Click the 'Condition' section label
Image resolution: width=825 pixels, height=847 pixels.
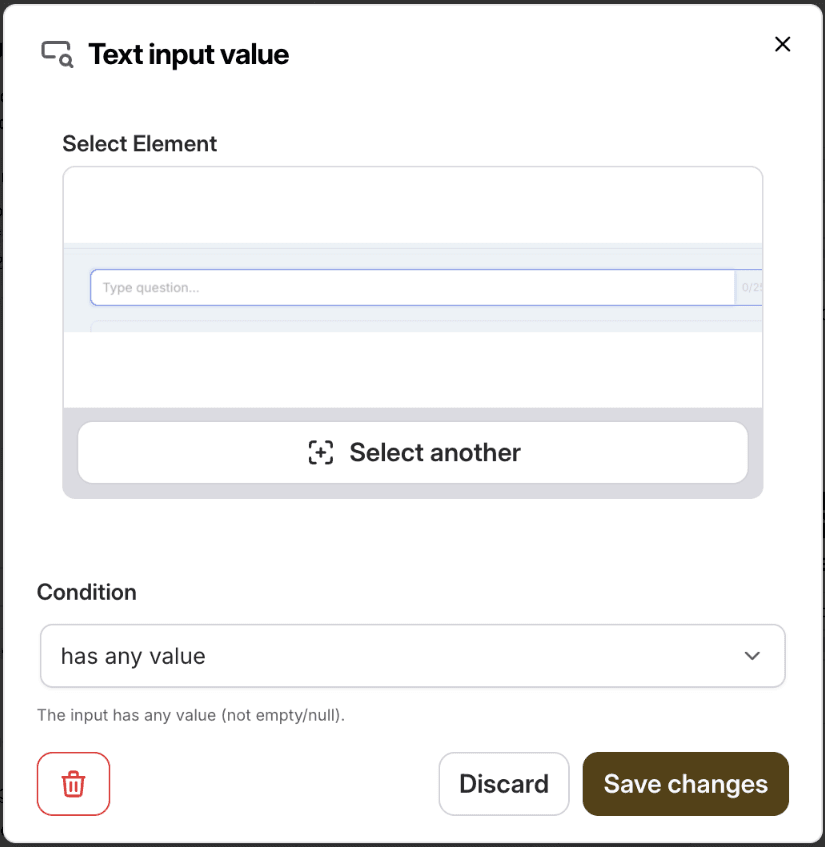pyautogui.click(x=86, y=592)
